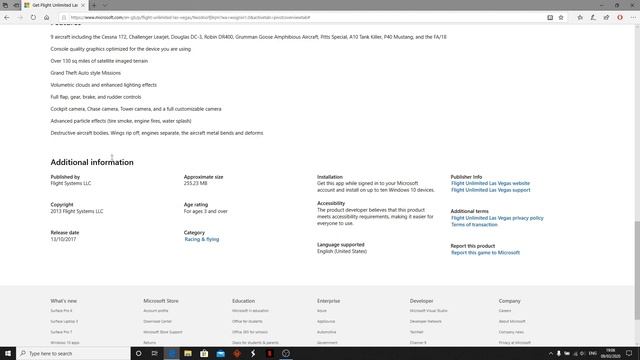Open About Microsoft footer link
This screenshot has width=640, height=360.
[x=512, y=321]
